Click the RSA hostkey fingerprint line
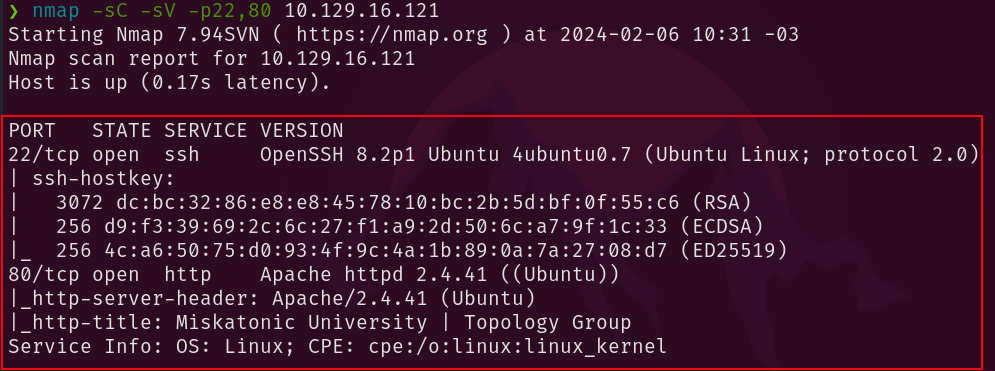The height and width of the screenshot is (371, 995). pyautogui.click(x=404, y=203)
